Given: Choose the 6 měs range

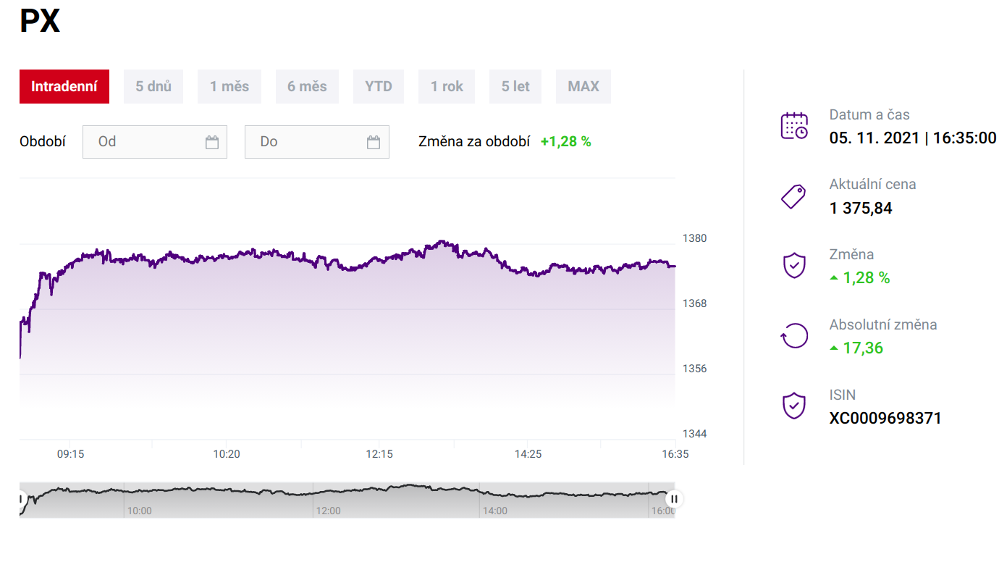Looking at the screenshot, I should click(307, 86).
